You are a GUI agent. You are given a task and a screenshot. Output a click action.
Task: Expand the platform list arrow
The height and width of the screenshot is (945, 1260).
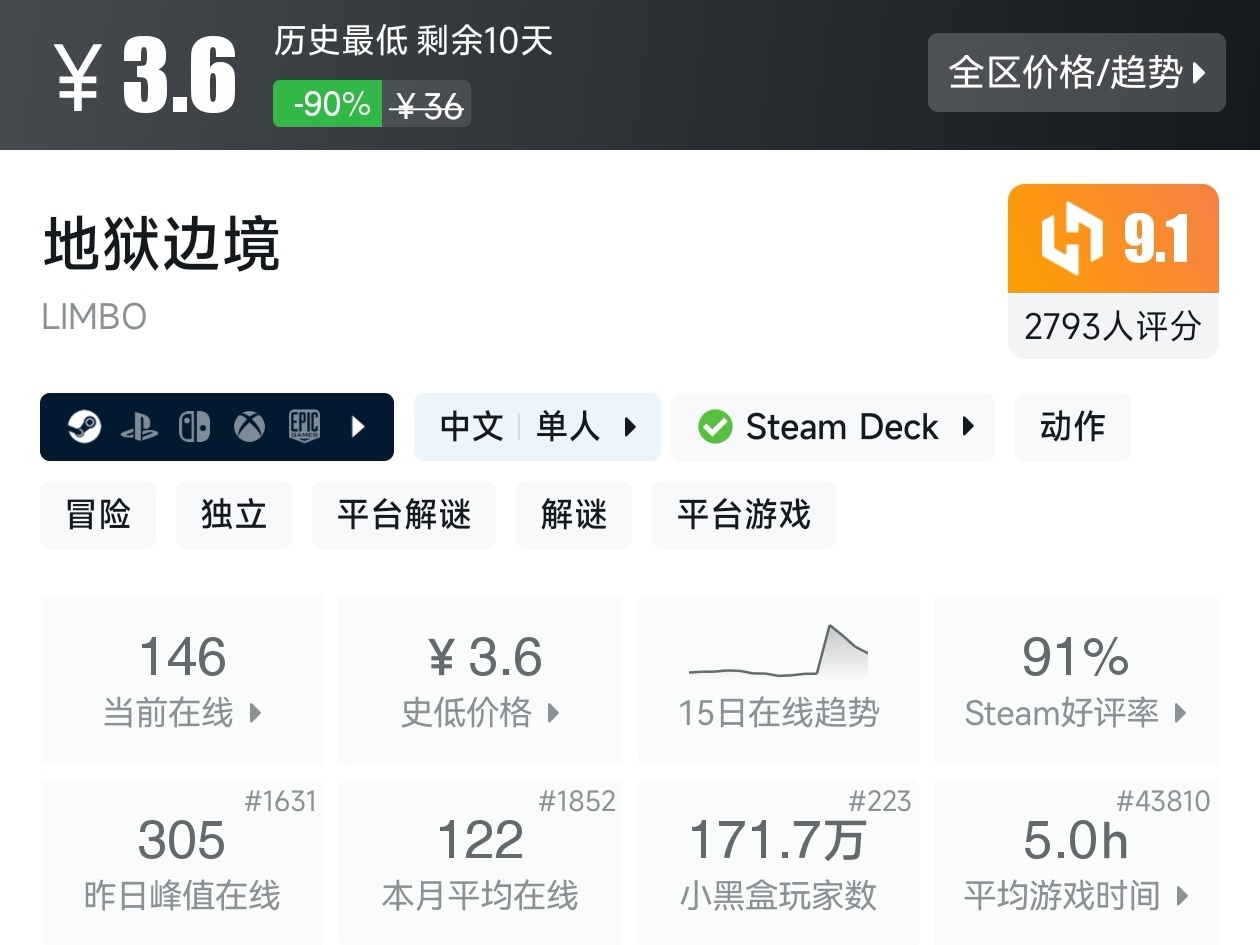click(359, 427)
